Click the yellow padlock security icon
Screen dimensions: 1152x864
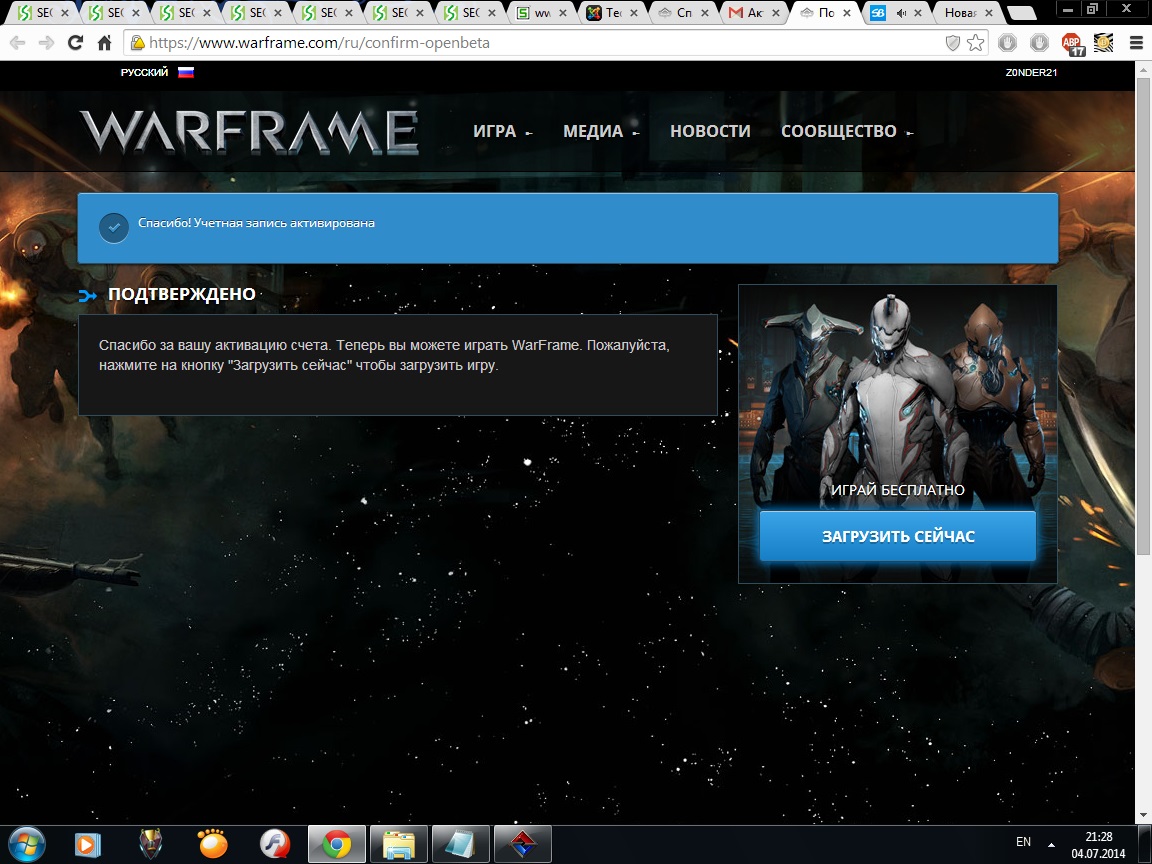137,43
